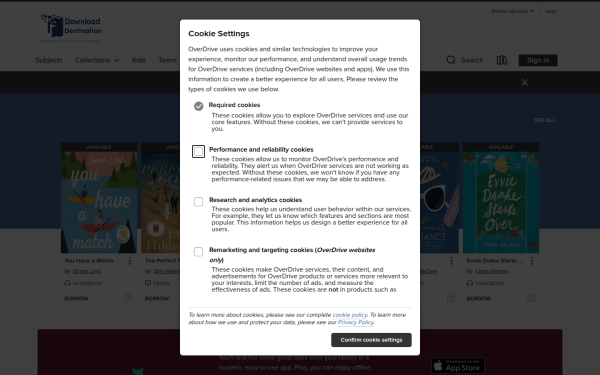Viewport: 600px width, 375px height.
Task: Expand the Partner libraries dropdown
Action: click(x=513, y=11)
